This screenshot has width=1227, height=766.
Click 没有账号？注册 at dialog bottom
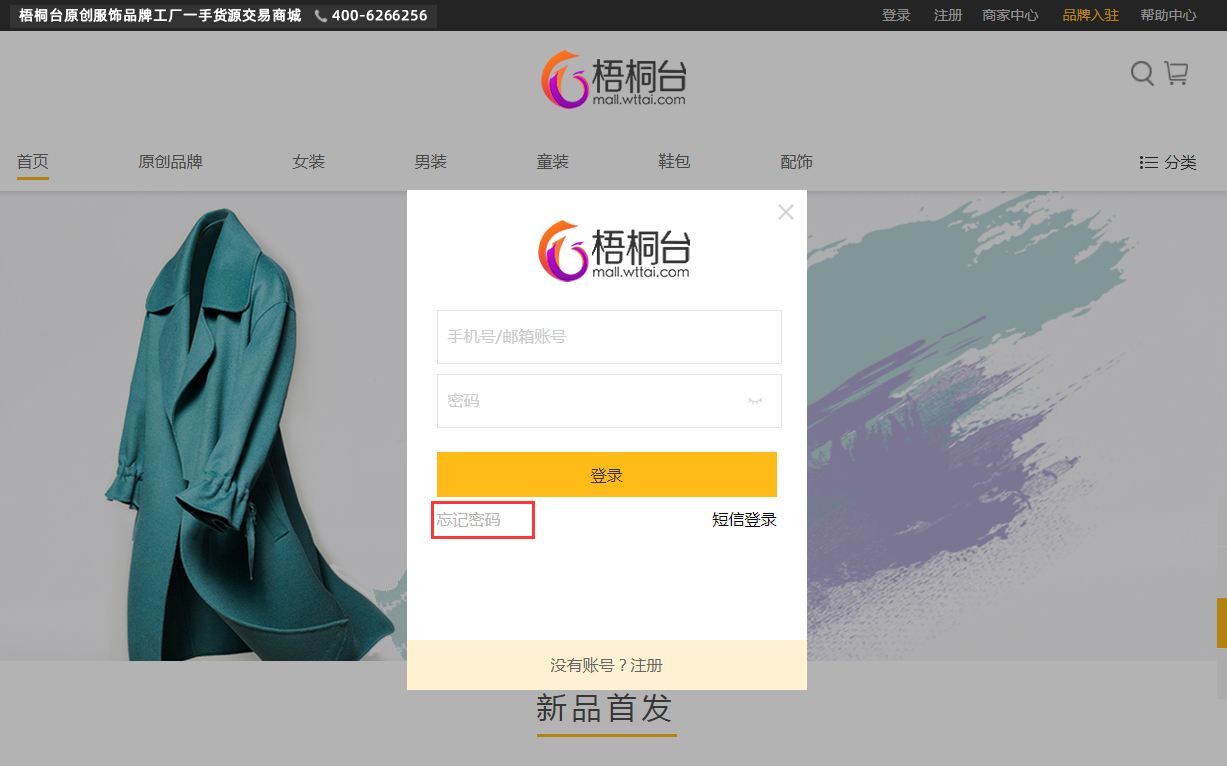(606, 665)
